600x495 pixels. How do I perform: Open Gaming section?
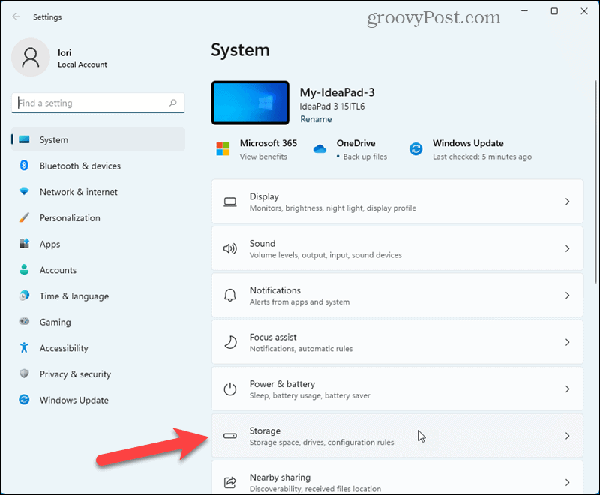pyautogui.click(x=98, y=322)
